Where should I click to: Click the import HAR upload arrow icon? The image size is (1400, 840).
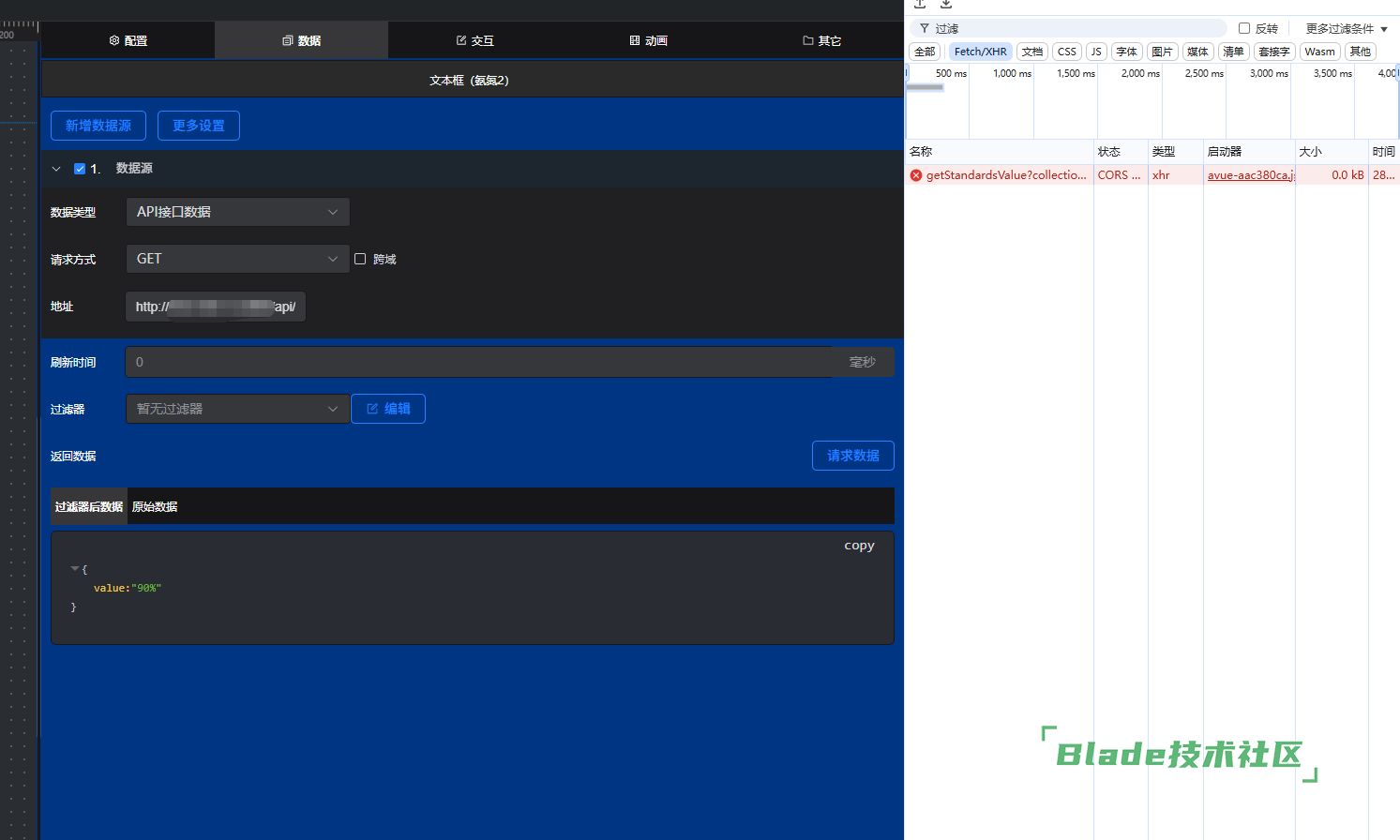920,4
